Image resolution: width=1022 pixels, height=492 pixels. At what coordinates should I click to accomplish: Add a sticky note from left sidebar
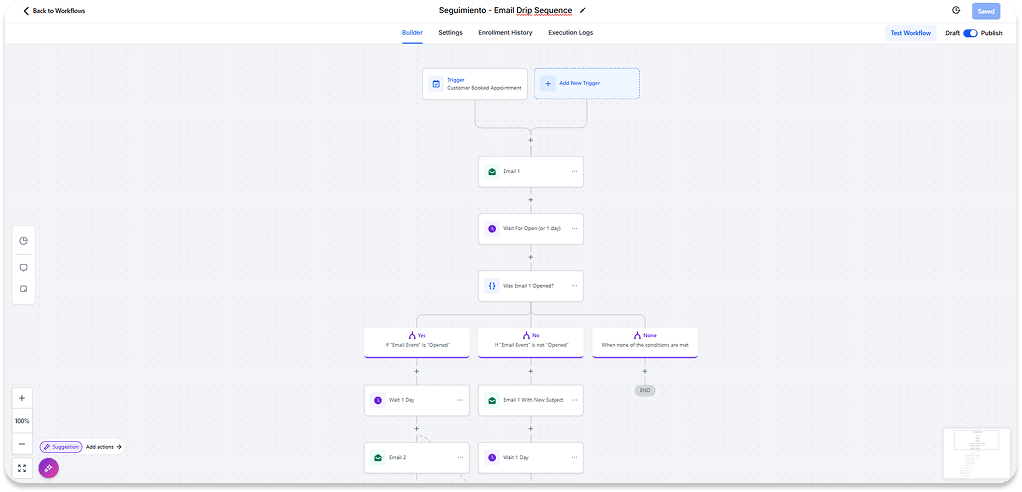(x=23, y=289)
